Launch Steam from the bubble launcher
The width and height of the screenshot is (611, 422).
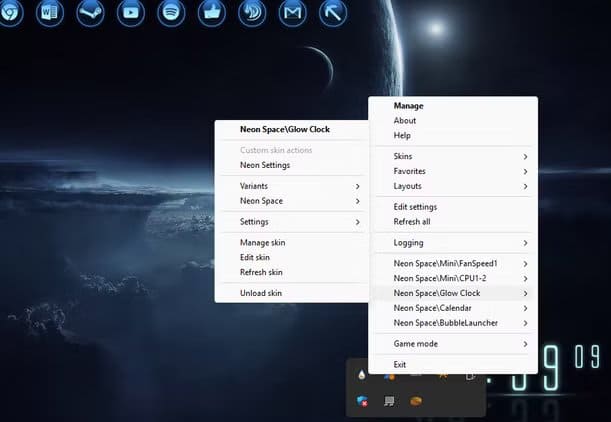pyautogui.click(x=89, y=13)
